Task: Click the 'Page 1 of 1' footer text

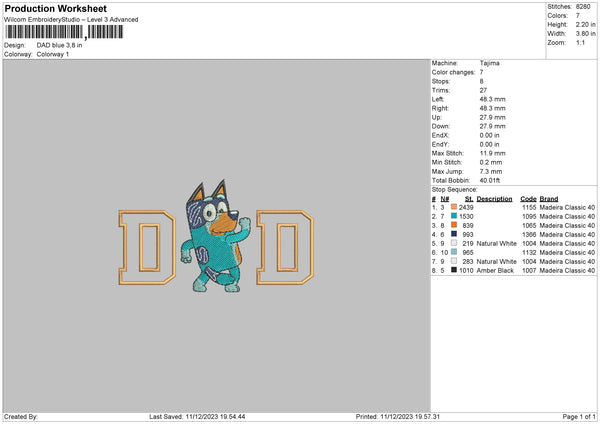Action: 579,417
